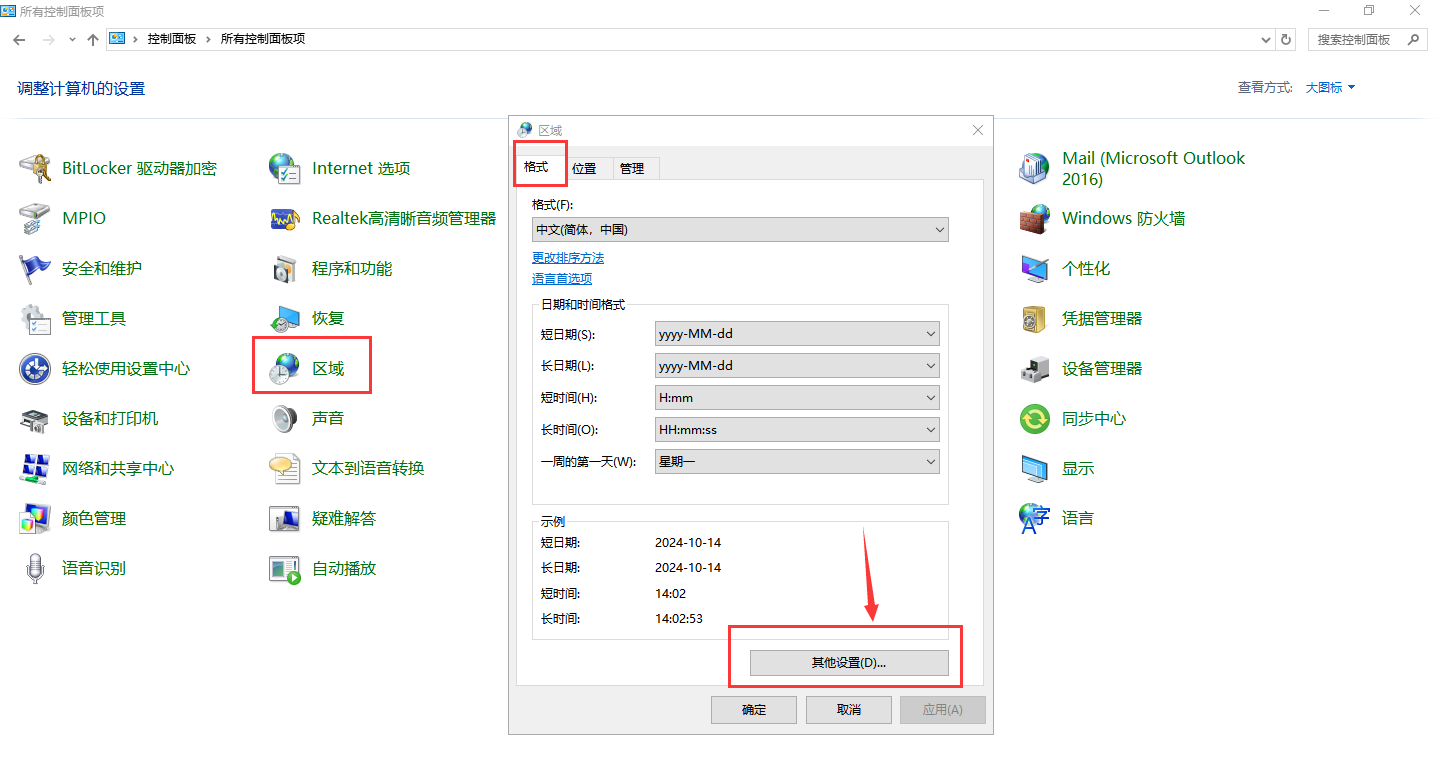Open the 同步中心 icon

(x=1035, y=419)
